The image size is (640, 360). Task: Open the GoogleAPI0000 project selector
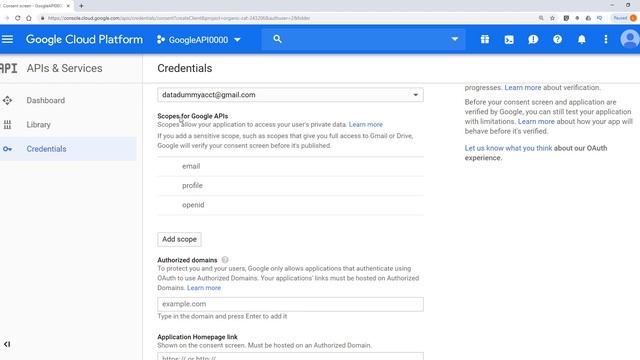[x=199, y=40]
